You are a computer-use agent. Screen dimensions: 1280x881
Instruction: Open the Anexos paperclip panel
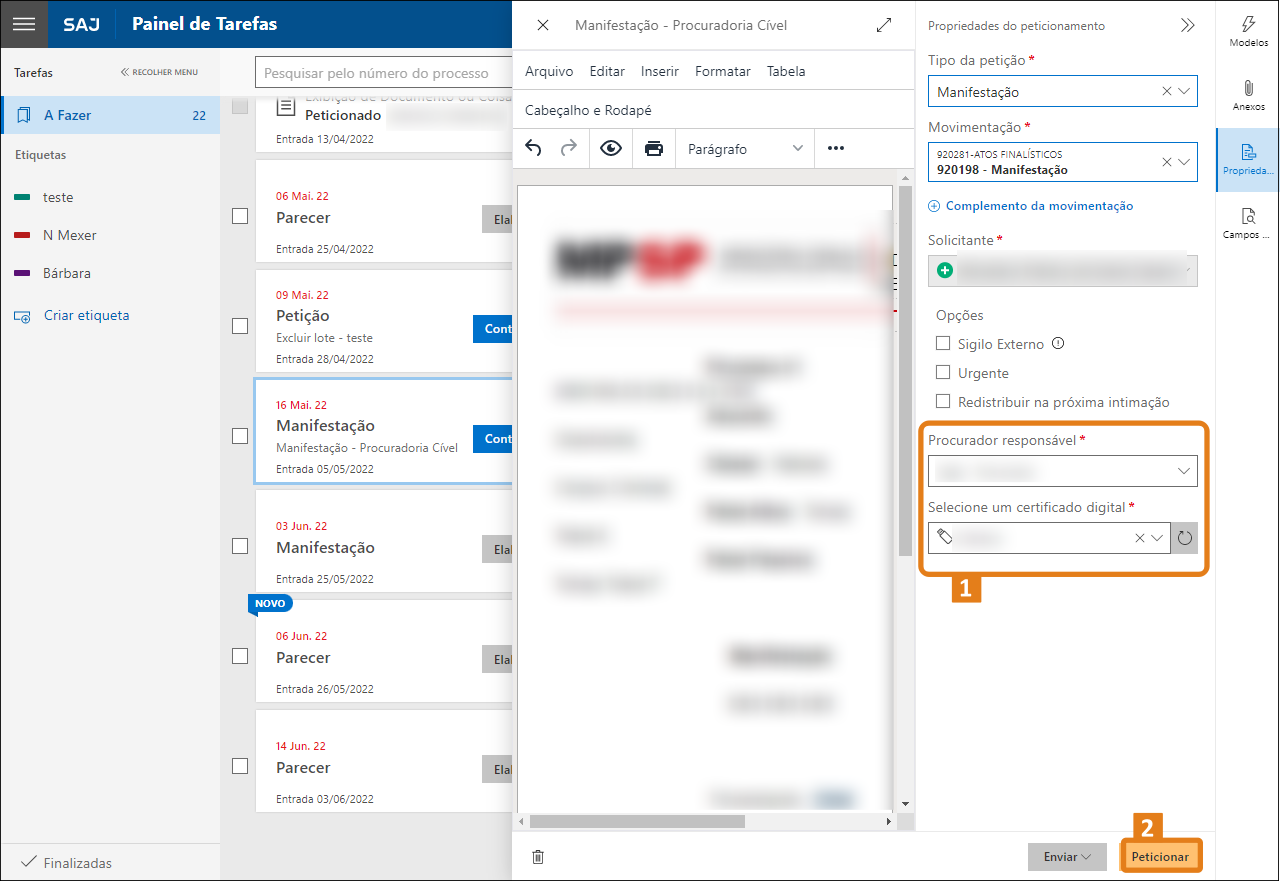tap(1248, 95)
